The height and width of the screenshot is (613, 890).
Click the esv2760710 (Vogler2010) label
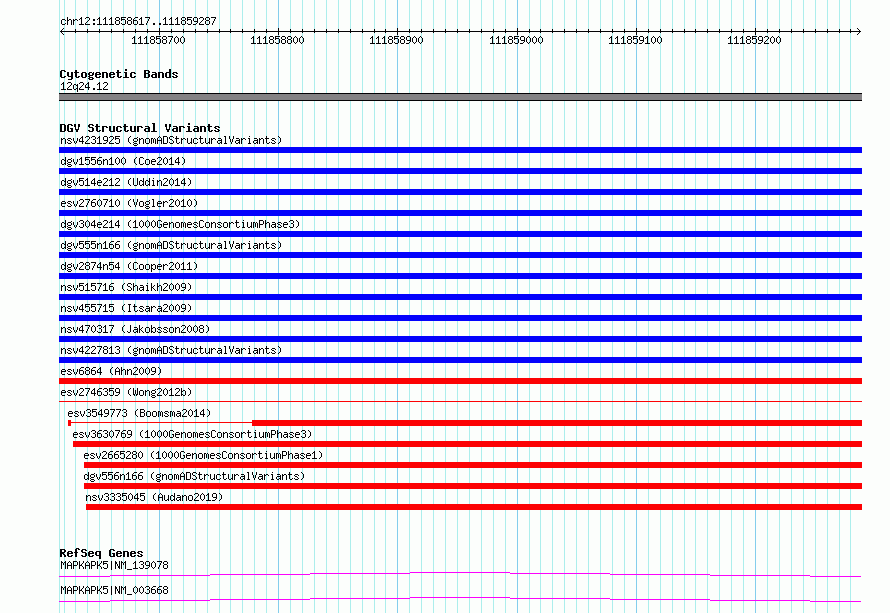coord(129,203)
